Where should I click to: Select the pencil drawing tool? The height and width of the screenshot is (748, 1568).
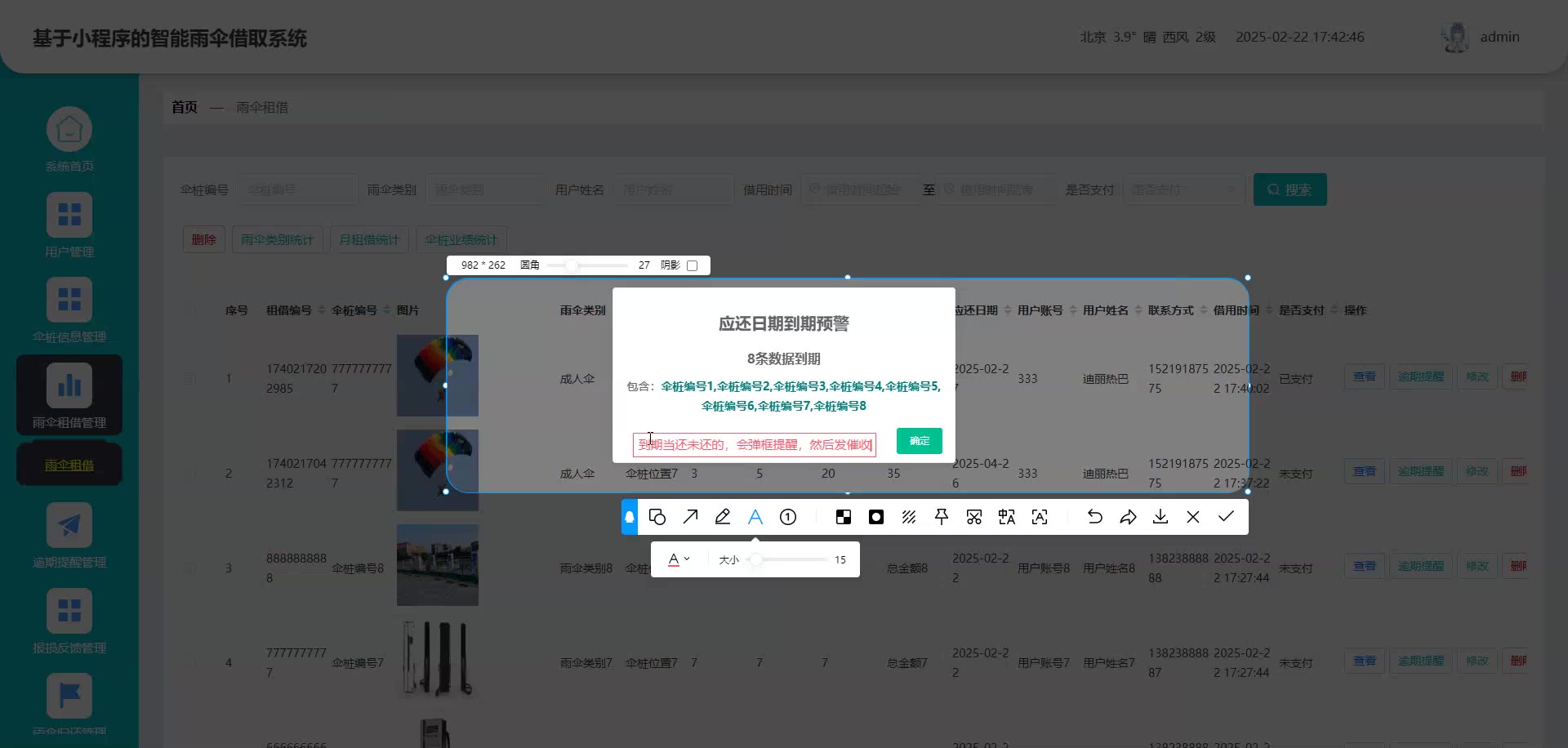click(x=723, y=517)
